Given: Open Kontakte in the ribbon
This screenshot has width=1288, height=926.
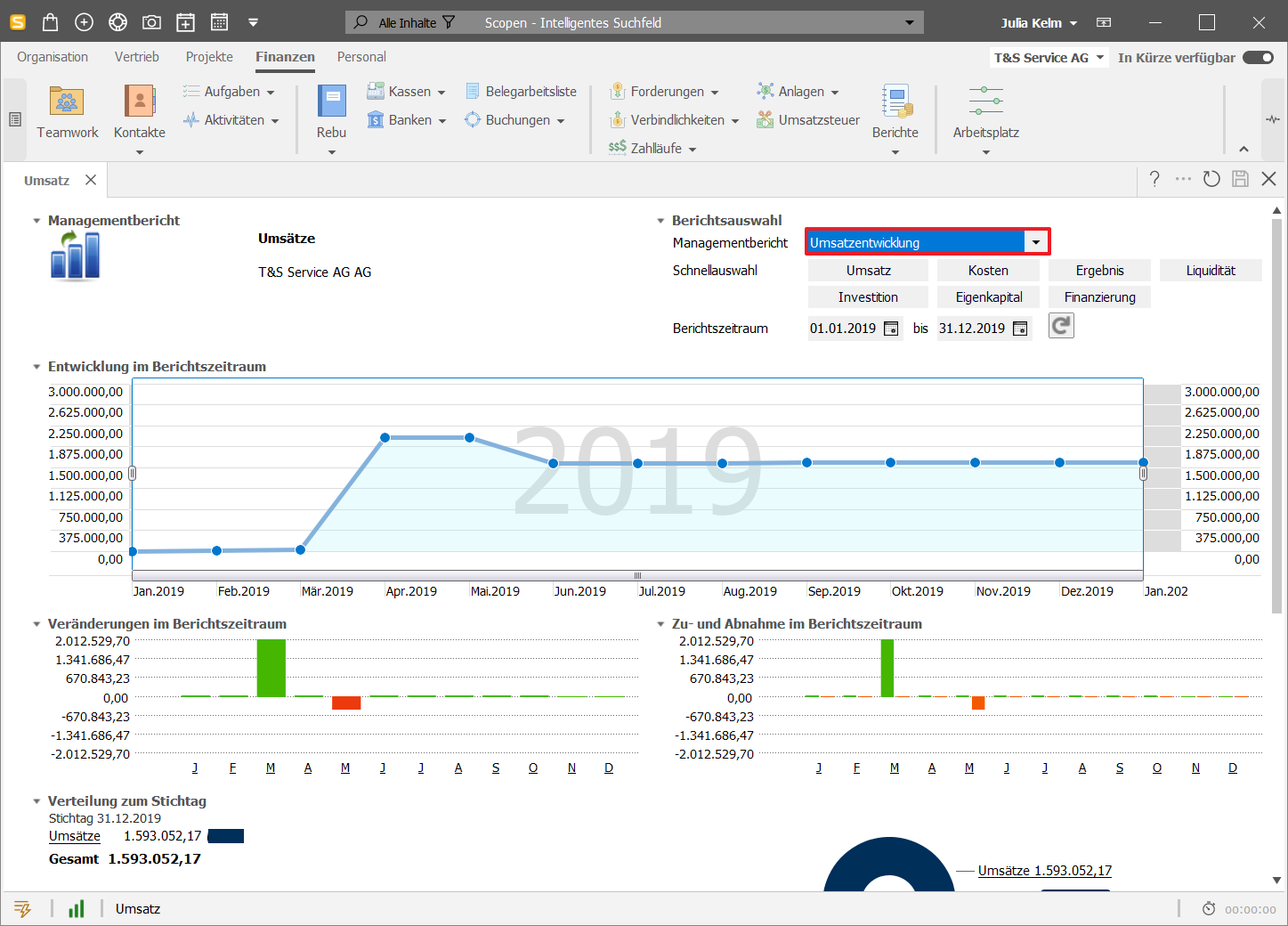Looking at the screenshot, I should tap(140, 114).
